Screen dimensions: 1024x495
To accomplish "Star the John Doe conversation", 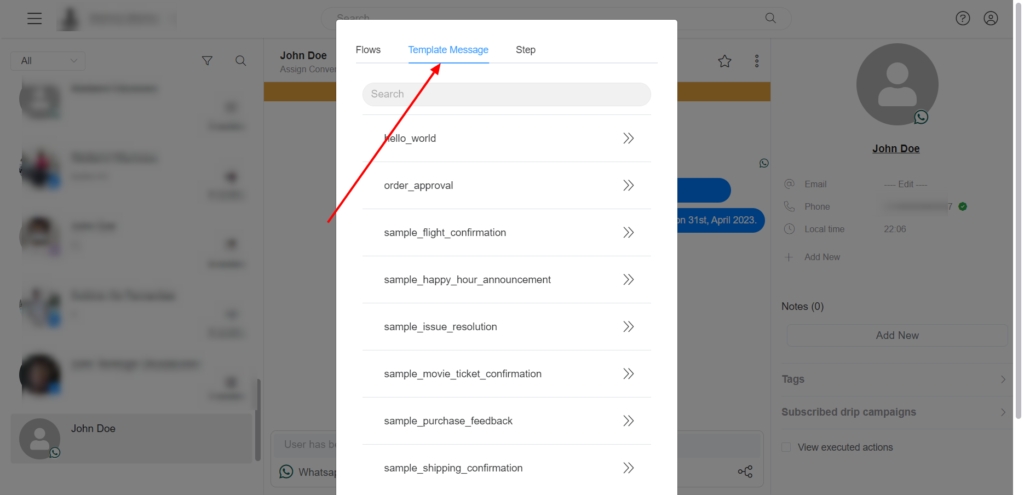I will coord(725,61).
